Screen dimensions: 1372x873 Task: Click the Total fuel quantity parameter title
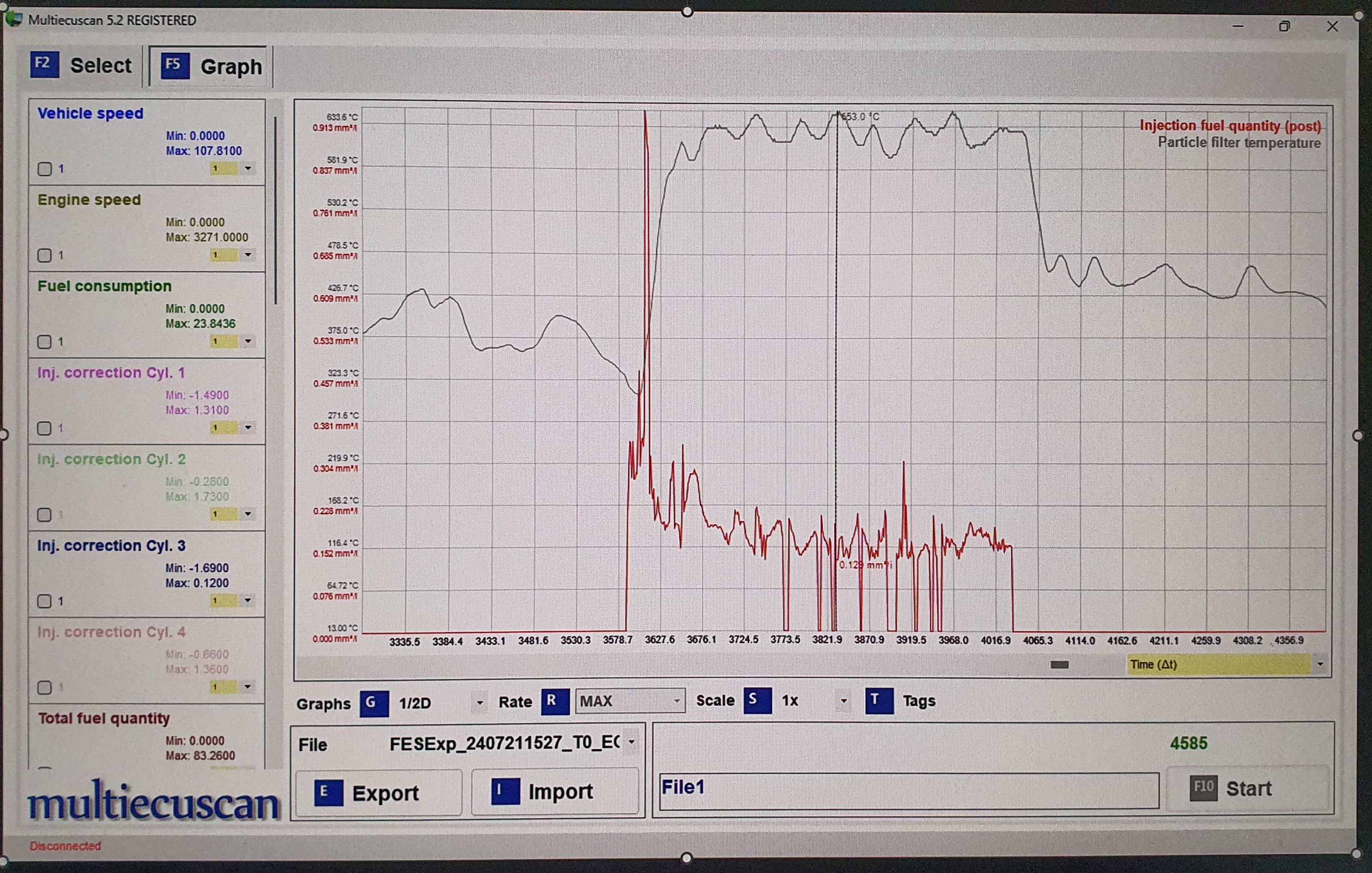(104, 718)
